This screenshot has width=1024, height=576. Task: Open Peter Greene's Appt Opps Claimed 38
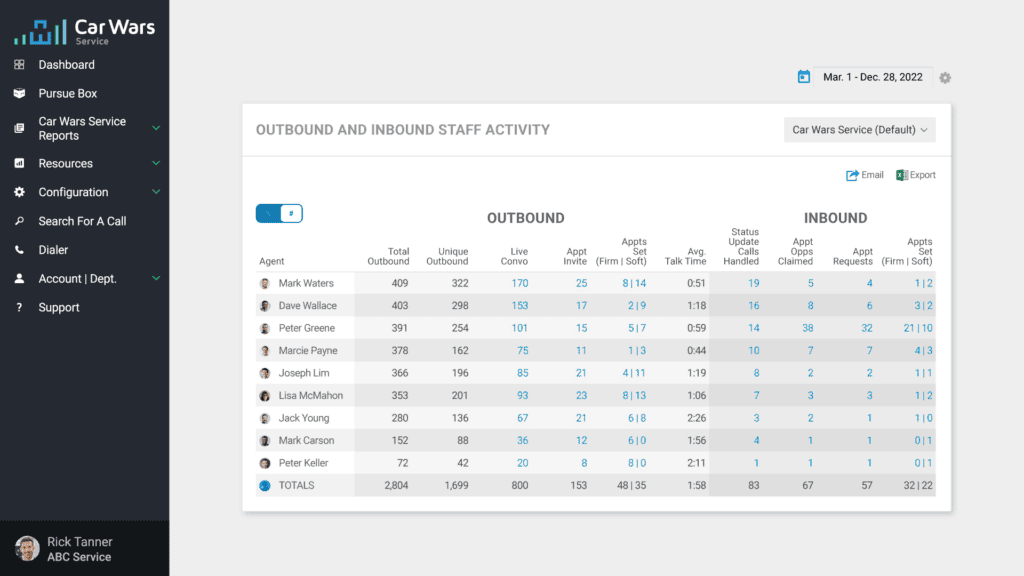point(808,328)
